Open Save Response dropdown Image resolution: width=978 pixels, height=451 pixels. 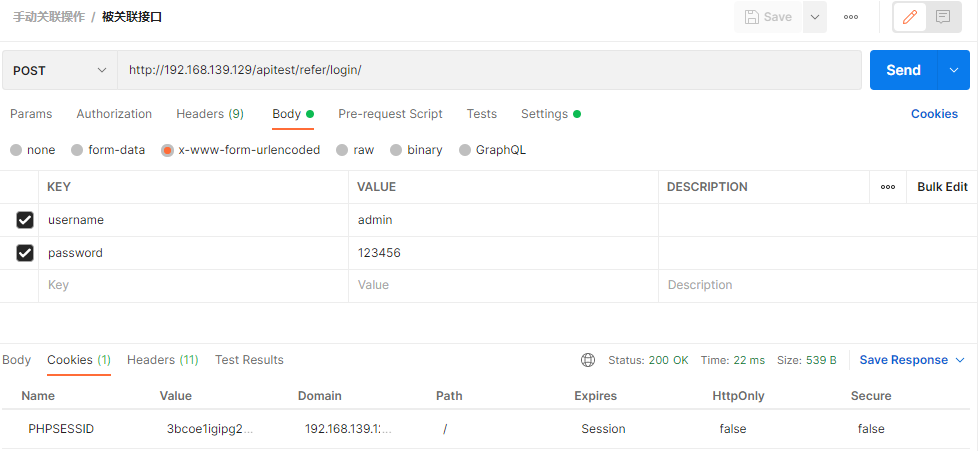click(x=912, y=360)
